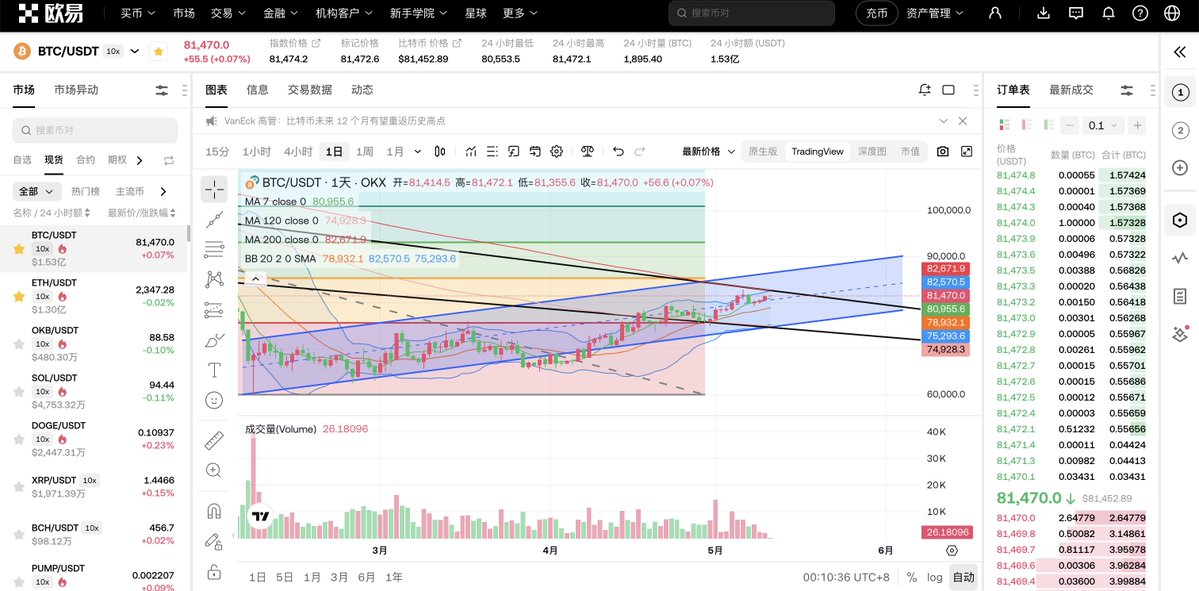The height and width of the screenshot is (591, 1199).
Task: Switch chart layout rectangle icon
Action: tap(948, 89)
